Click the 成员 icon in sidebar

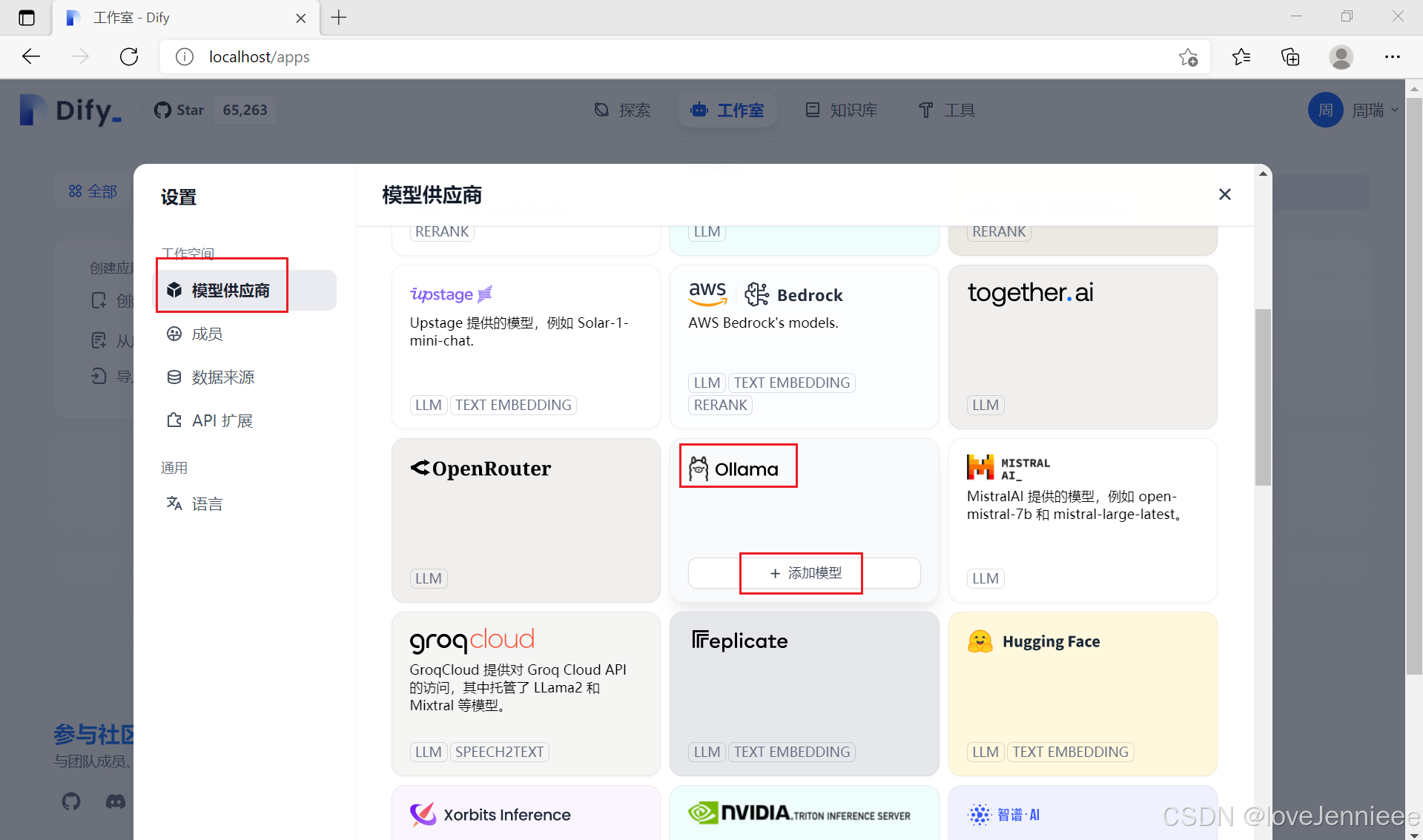[174, 334]
